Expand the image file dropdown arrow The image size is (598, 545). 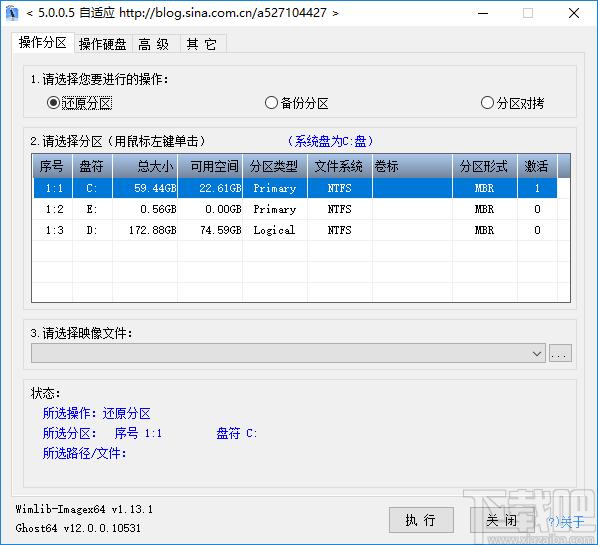click(x=537, y=354)
